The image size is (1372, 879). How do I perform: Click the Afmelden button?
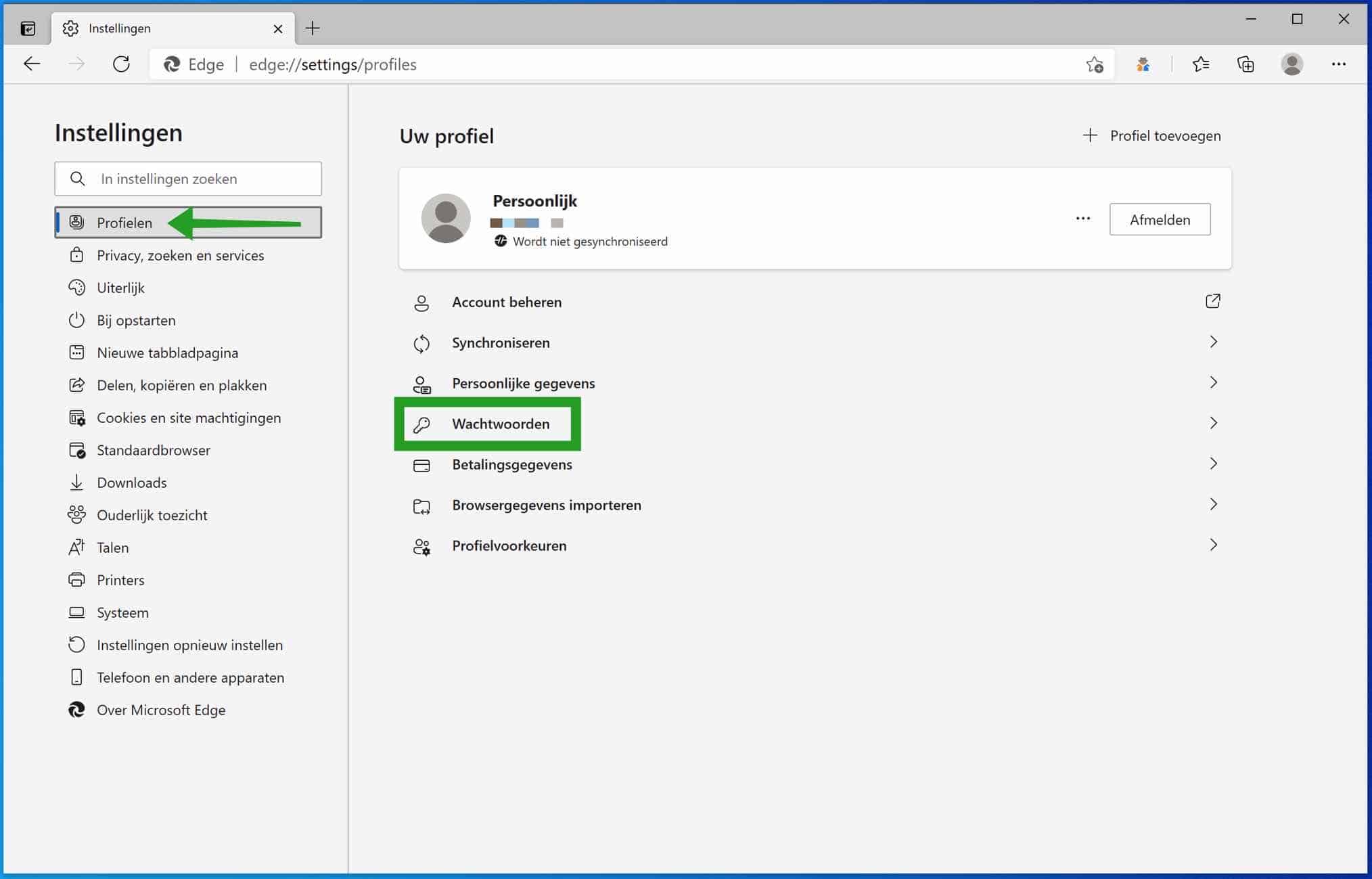pos(1160,220)
